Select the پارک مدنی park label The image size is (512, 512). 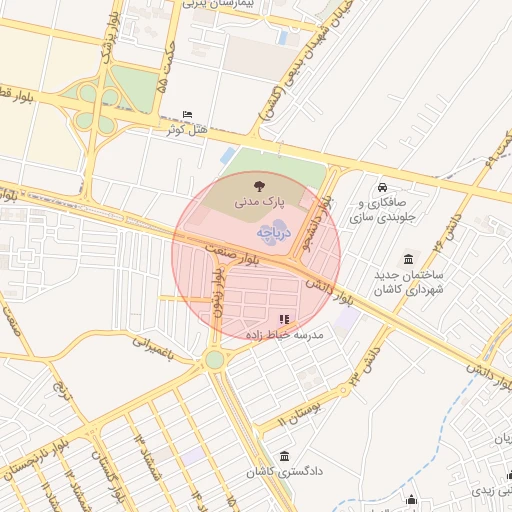click(259, 202)
